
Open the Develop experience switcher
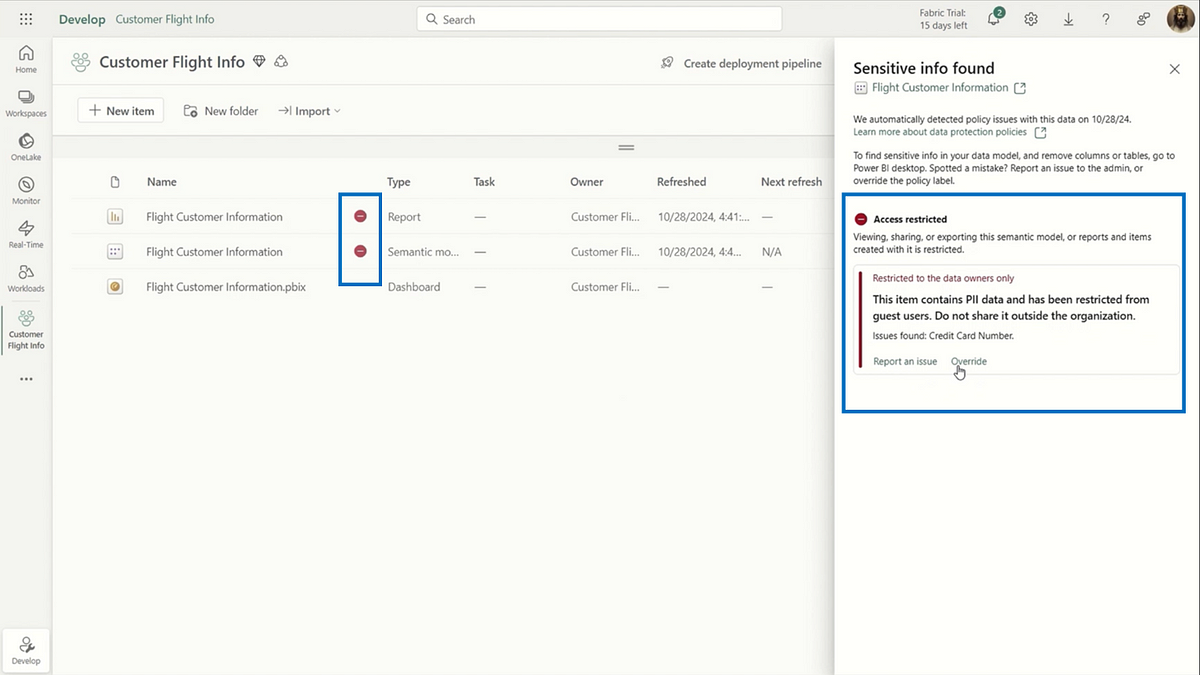click(26, 650)
